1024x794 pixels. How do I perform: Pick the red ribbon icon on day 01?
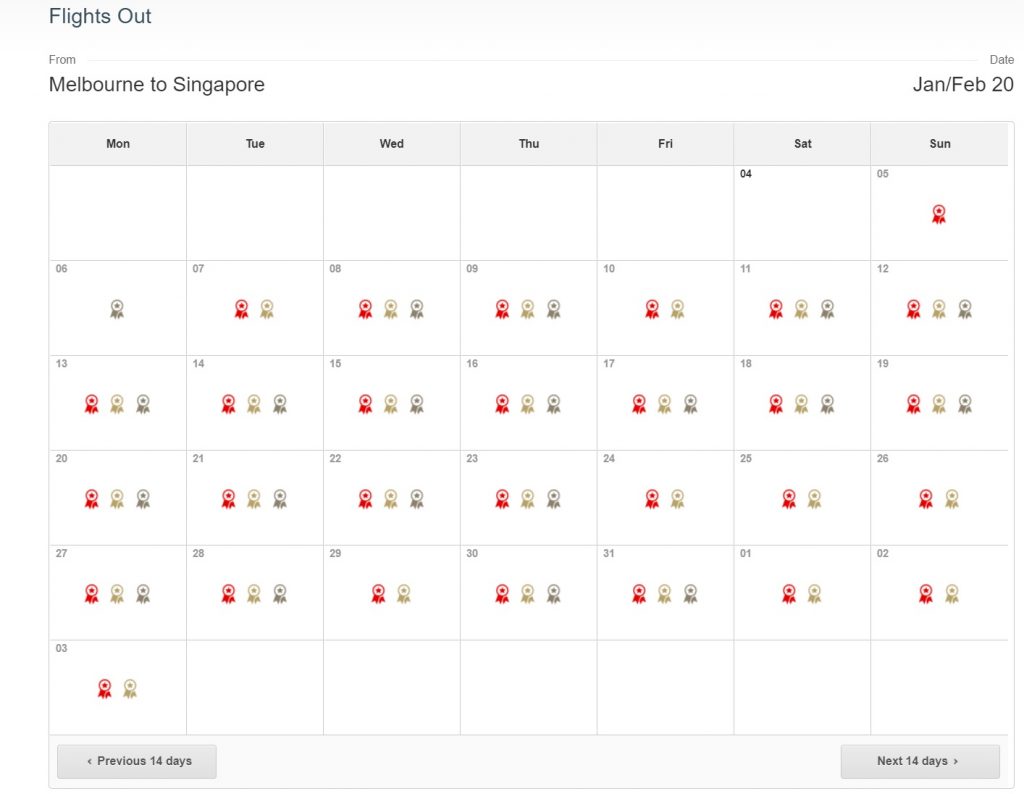pos(789,594)
